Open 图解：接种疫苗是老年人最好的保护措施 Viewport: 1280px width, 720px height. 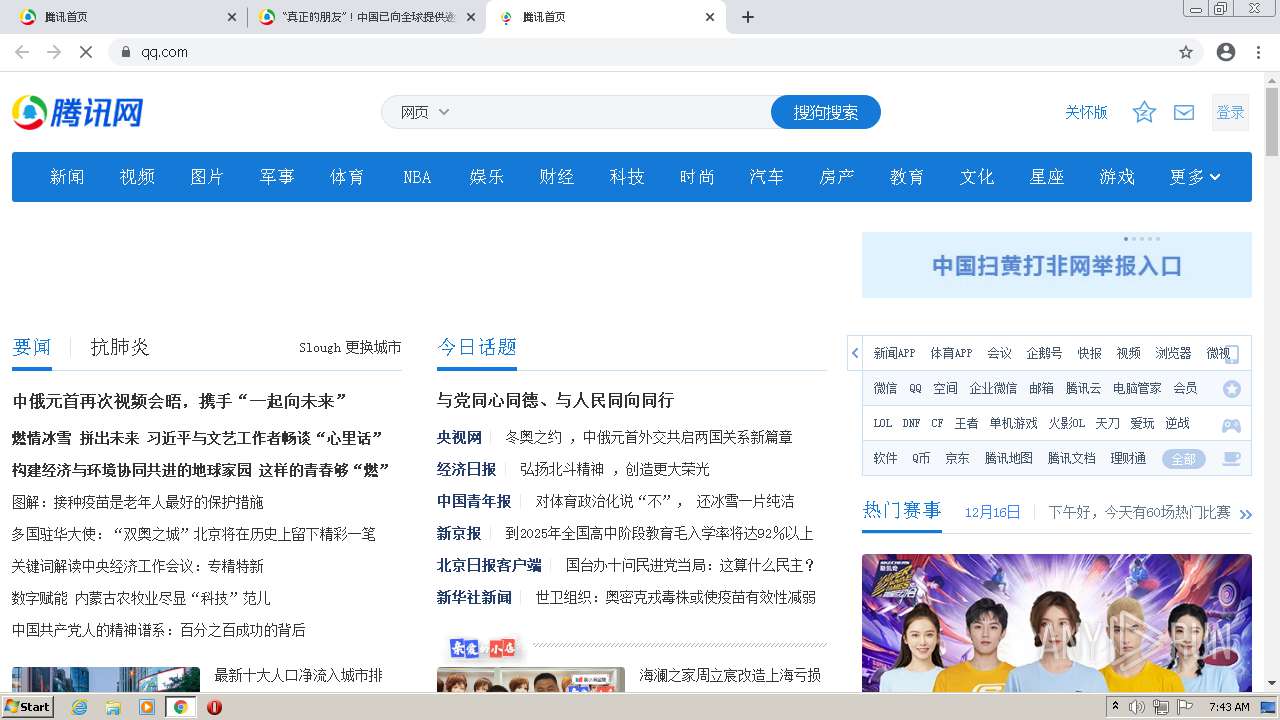pyautogui.click(x=138, y=502)
